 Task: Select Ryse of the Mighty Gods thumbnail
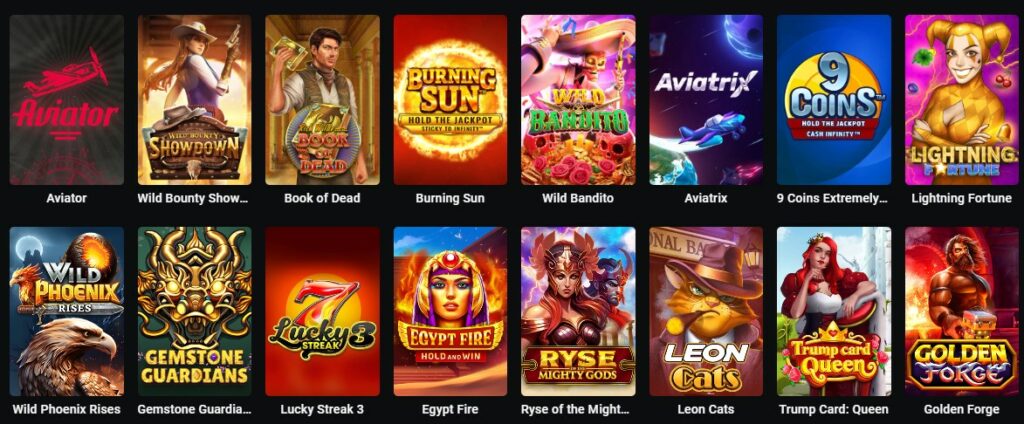578,311
